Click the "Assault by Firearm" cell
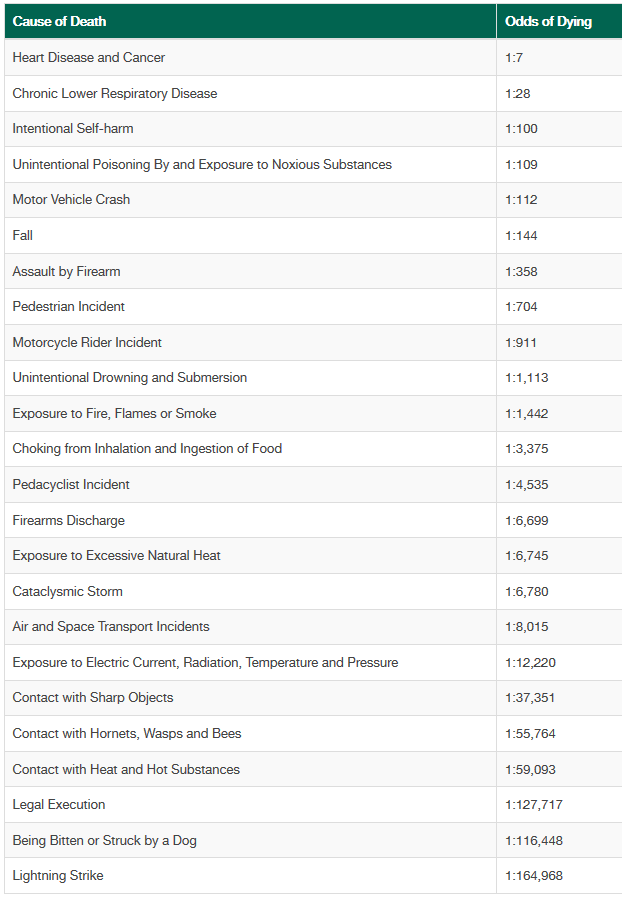 (66, 271)
